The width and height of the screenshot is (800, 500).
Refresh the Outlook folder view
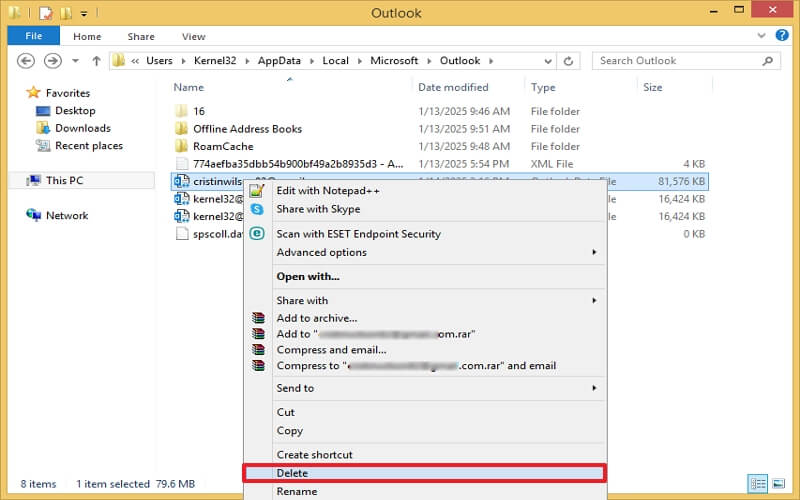[x=568, y=61]
